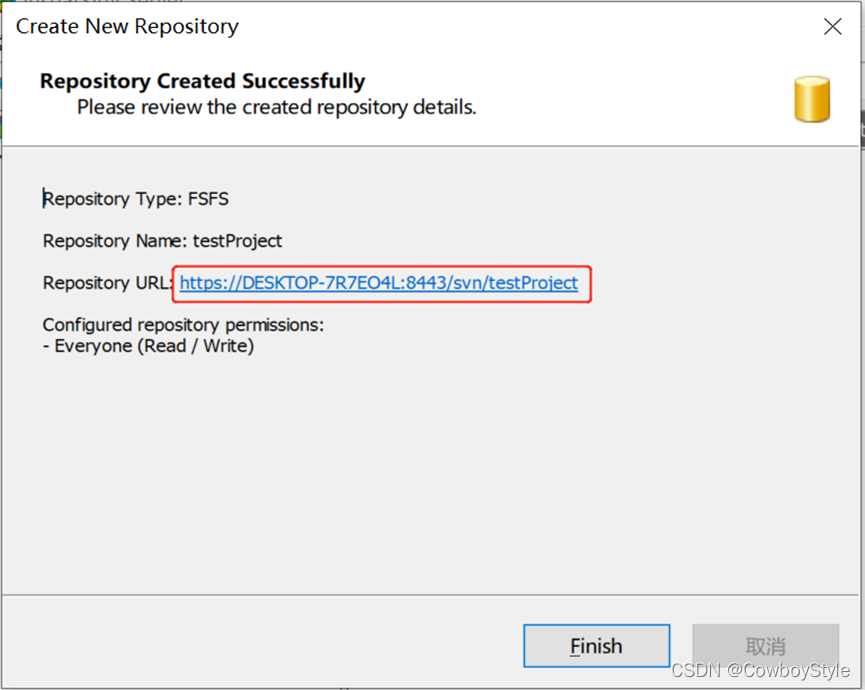Click the 'Repository URL:' label text
Screen dimensions: 865x690
[108, 283]
